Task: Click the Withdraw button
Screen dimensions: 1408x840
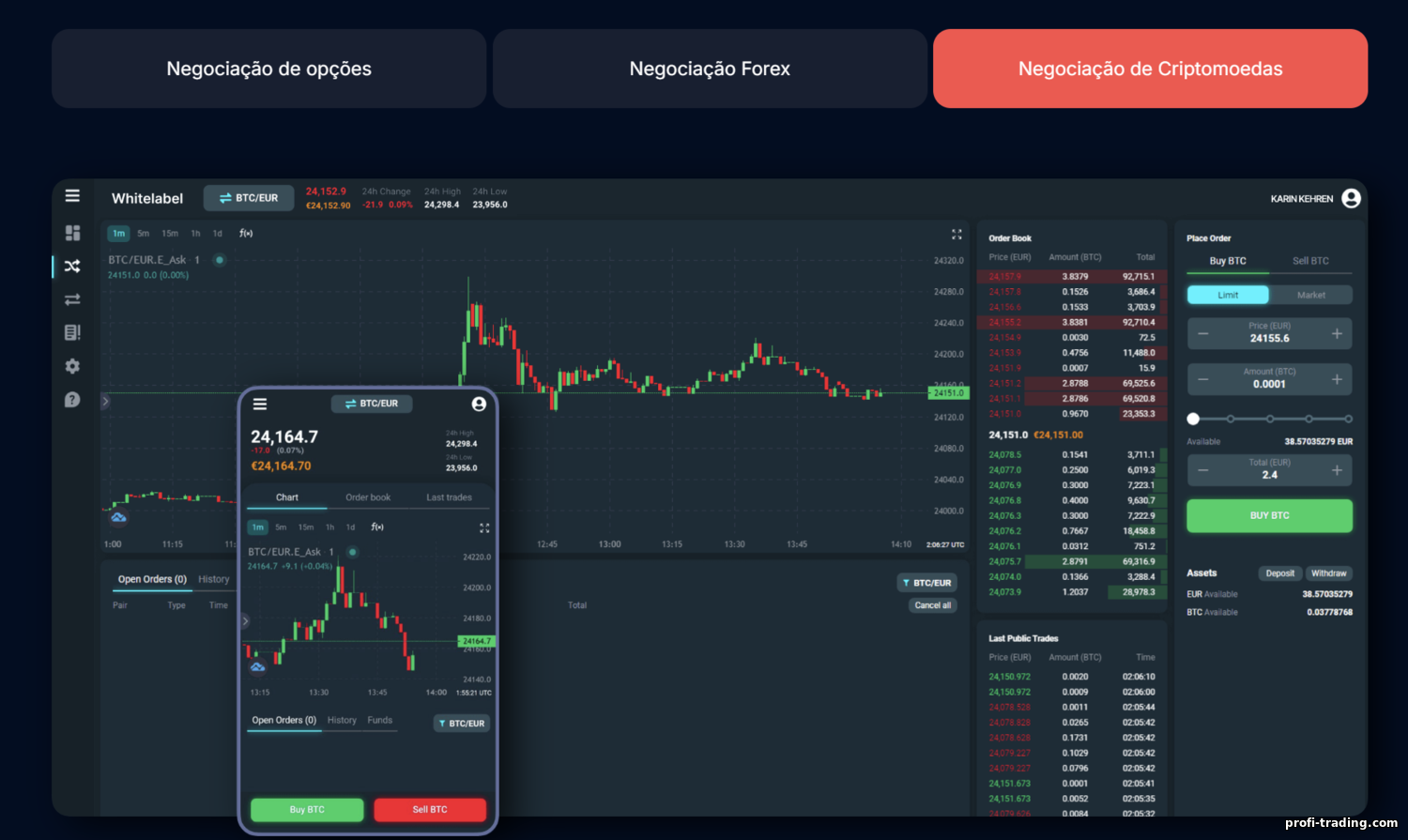Action: point(1328,573)
